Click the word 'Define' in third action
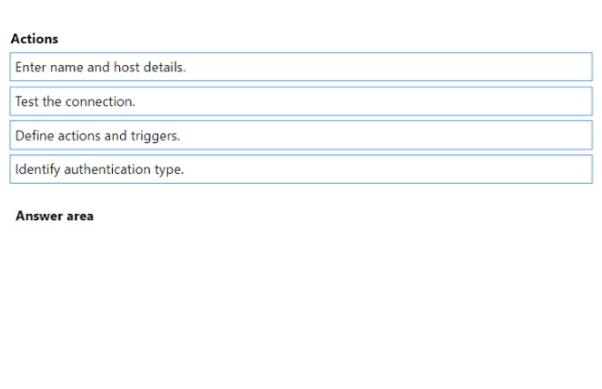 point(35,135)
